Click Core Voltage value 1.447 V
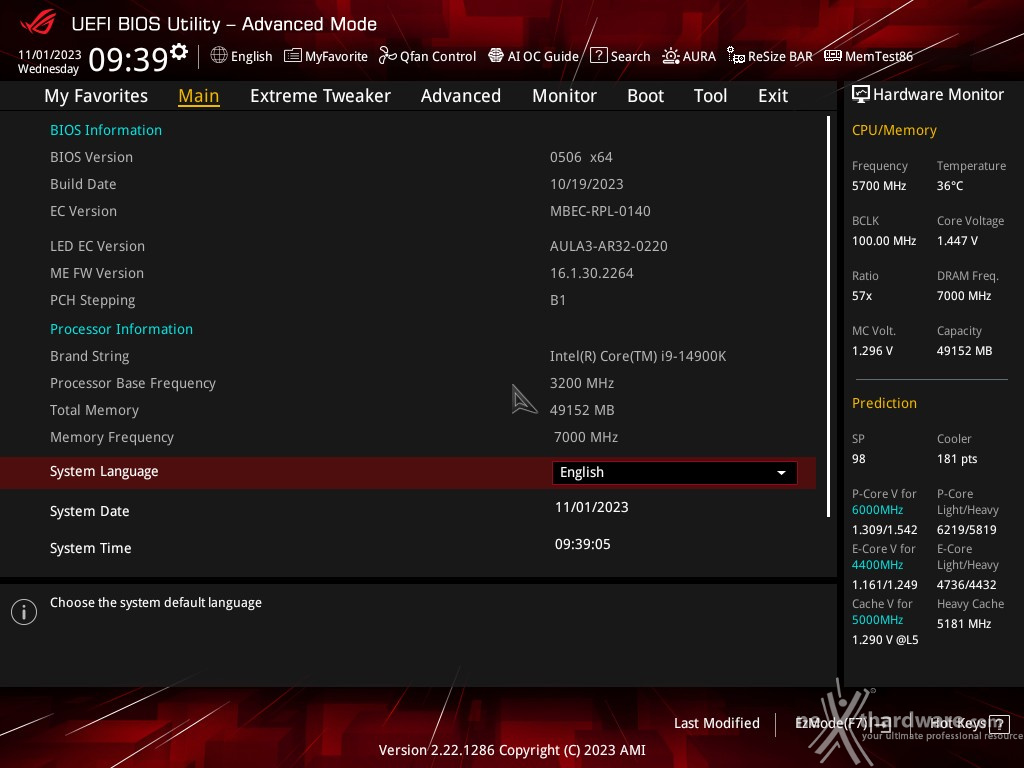 click(957, 241)
